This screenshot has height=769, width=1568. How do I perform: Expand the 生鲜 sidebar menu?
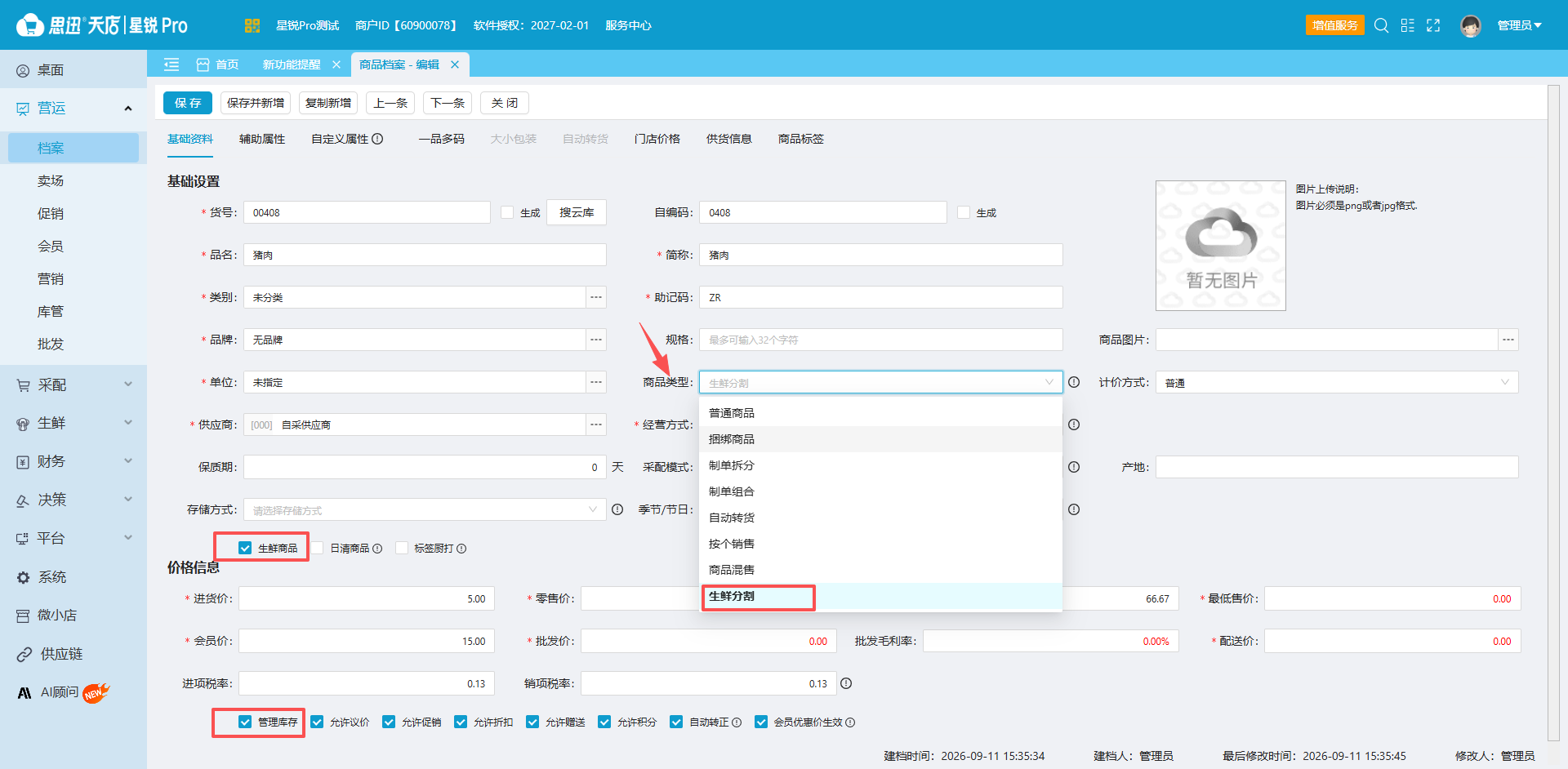(x=73, y=423)
